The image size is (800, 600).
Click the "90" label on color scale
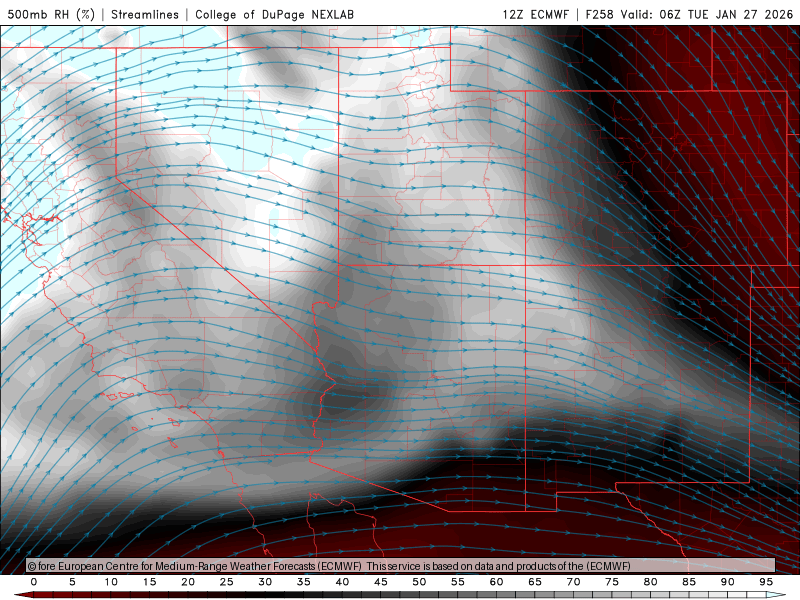coord(728,582)
